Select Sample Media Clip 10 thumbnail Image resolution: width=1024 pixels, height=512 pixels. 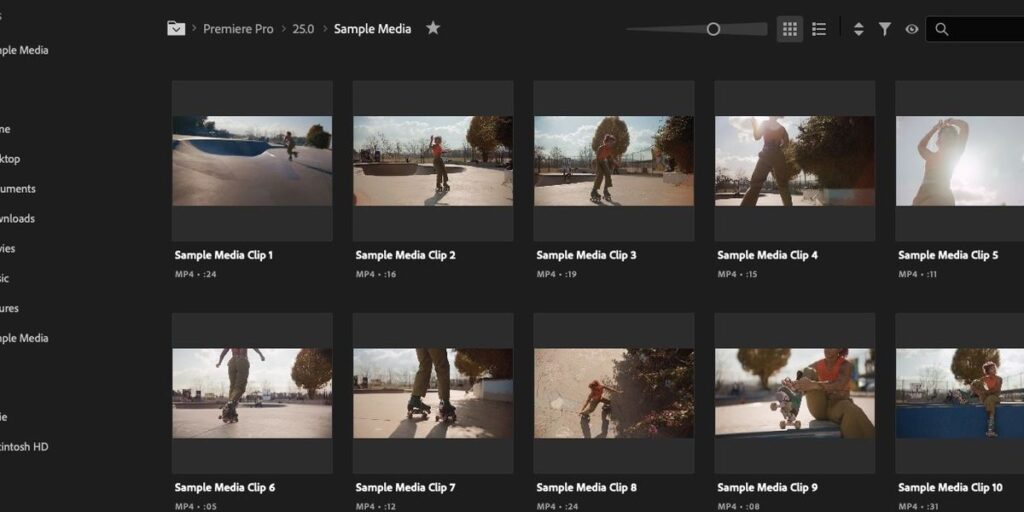click(x=960, y=393)
